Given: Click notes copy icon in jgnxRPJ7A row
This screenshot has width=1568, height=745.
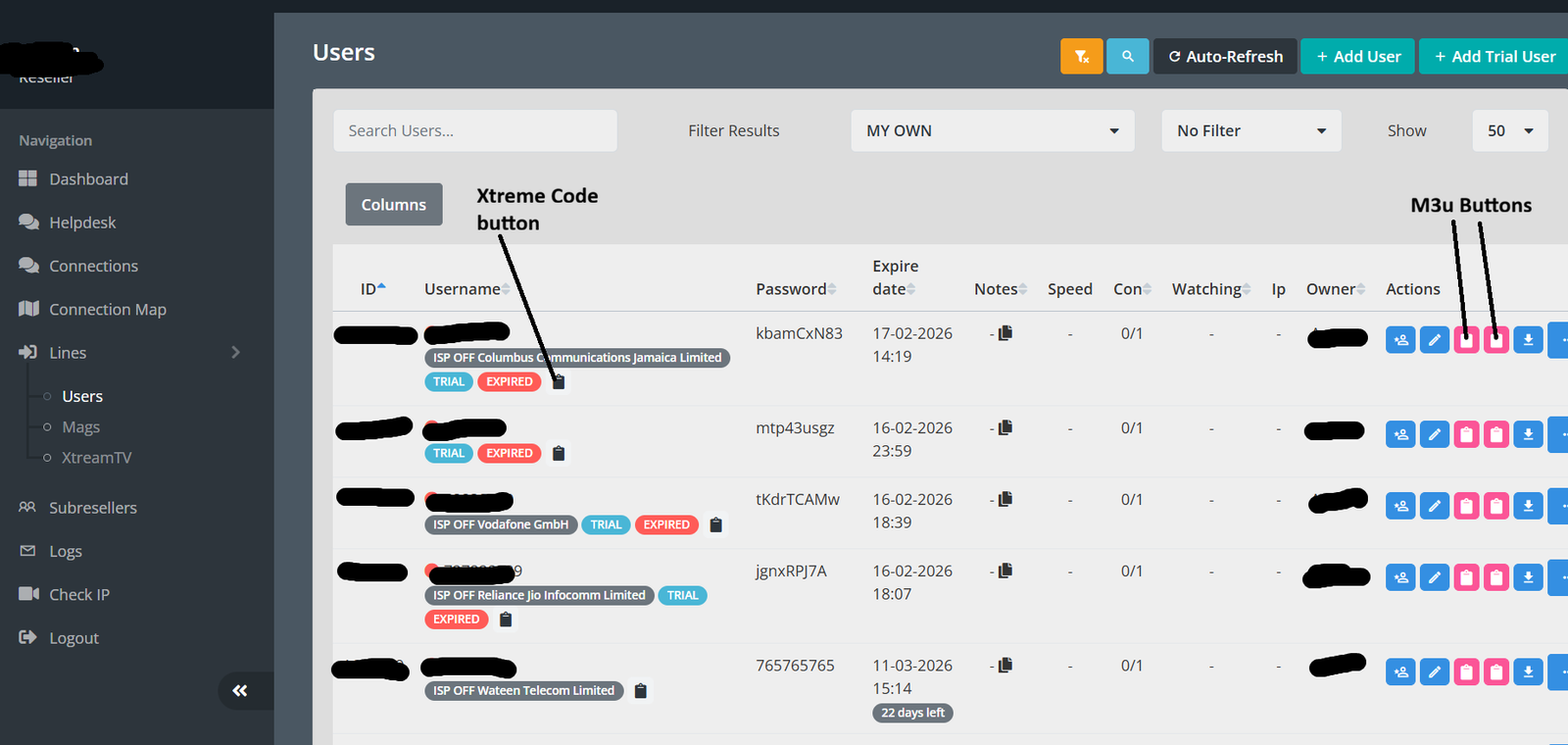Looking at the screenshot, I should (1005, 571).
